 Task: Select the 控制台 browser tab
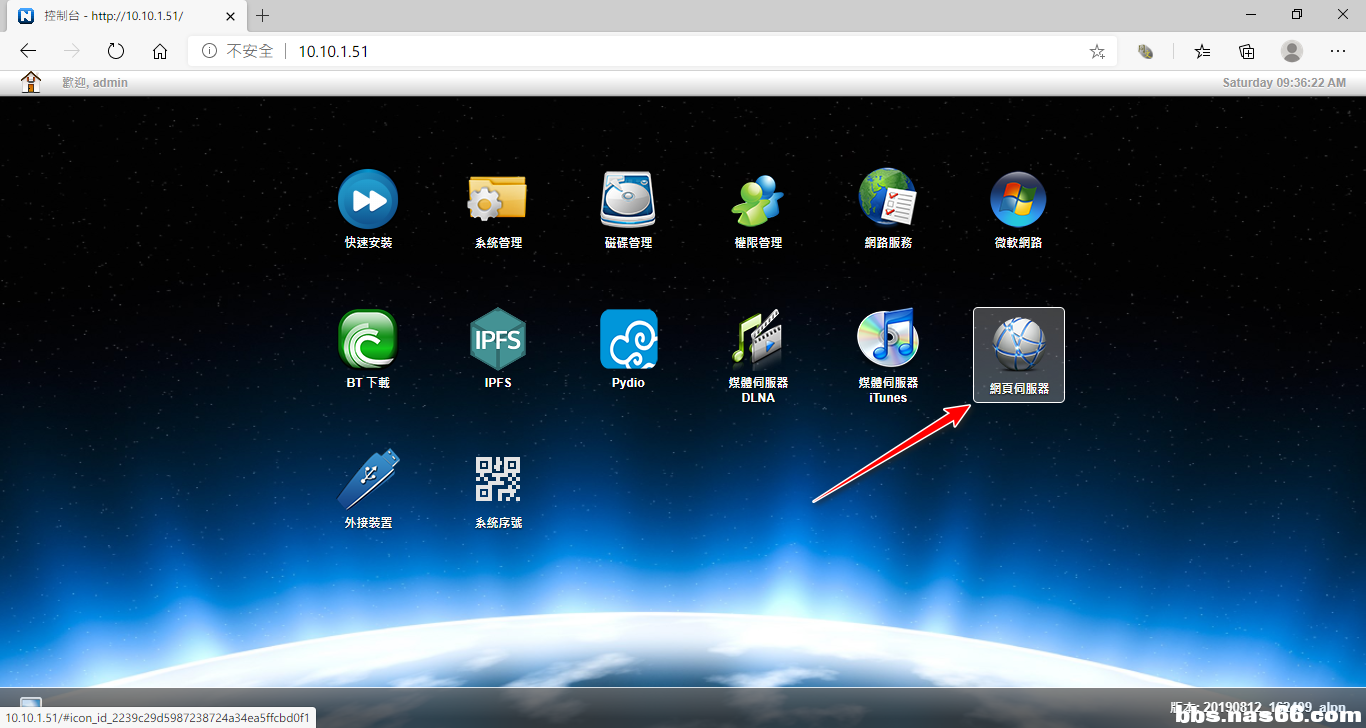pyautogui.click(x=128, y=16)
